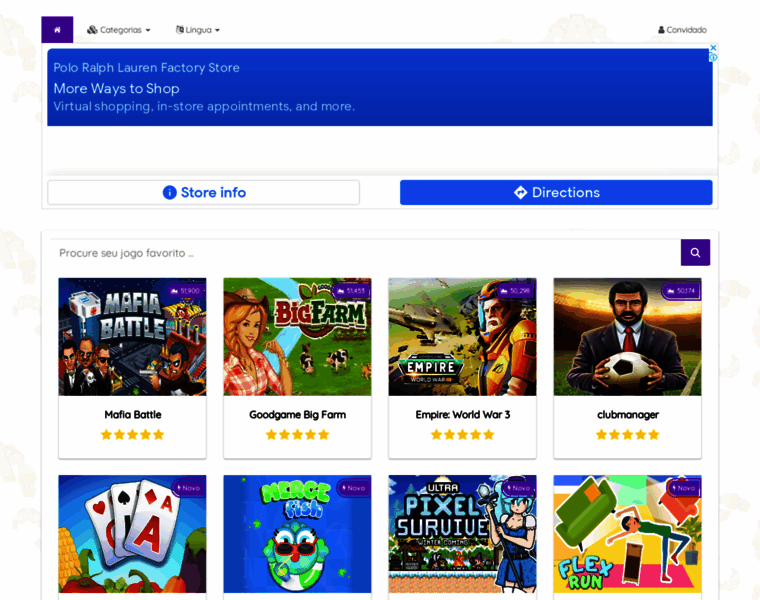Open the Flex Run game thumbnail
The height and width of the screenshot is (600, 760).
click(x=627, y=534)
